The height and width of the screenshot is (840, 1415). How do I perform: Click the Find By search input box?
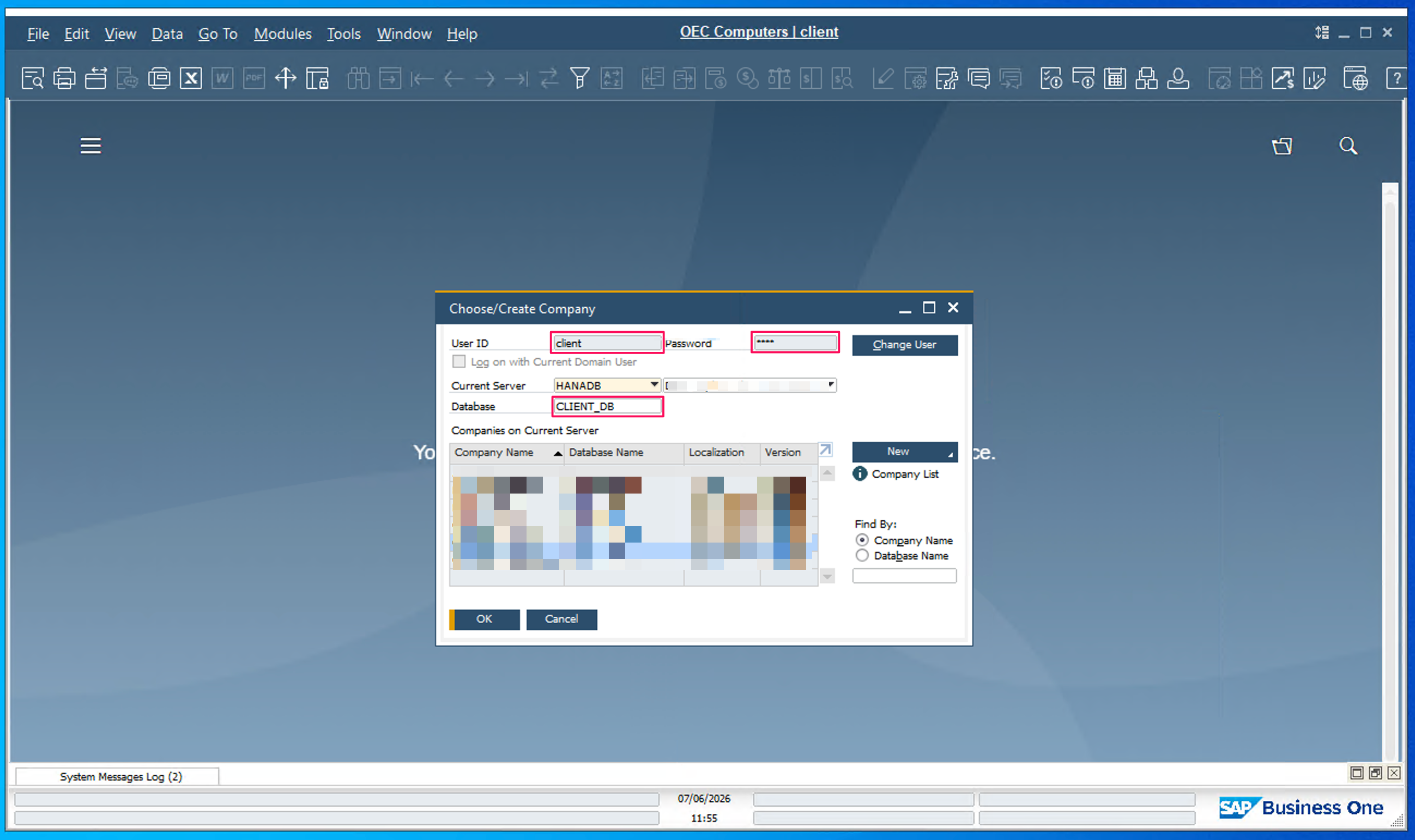point(904,576)
